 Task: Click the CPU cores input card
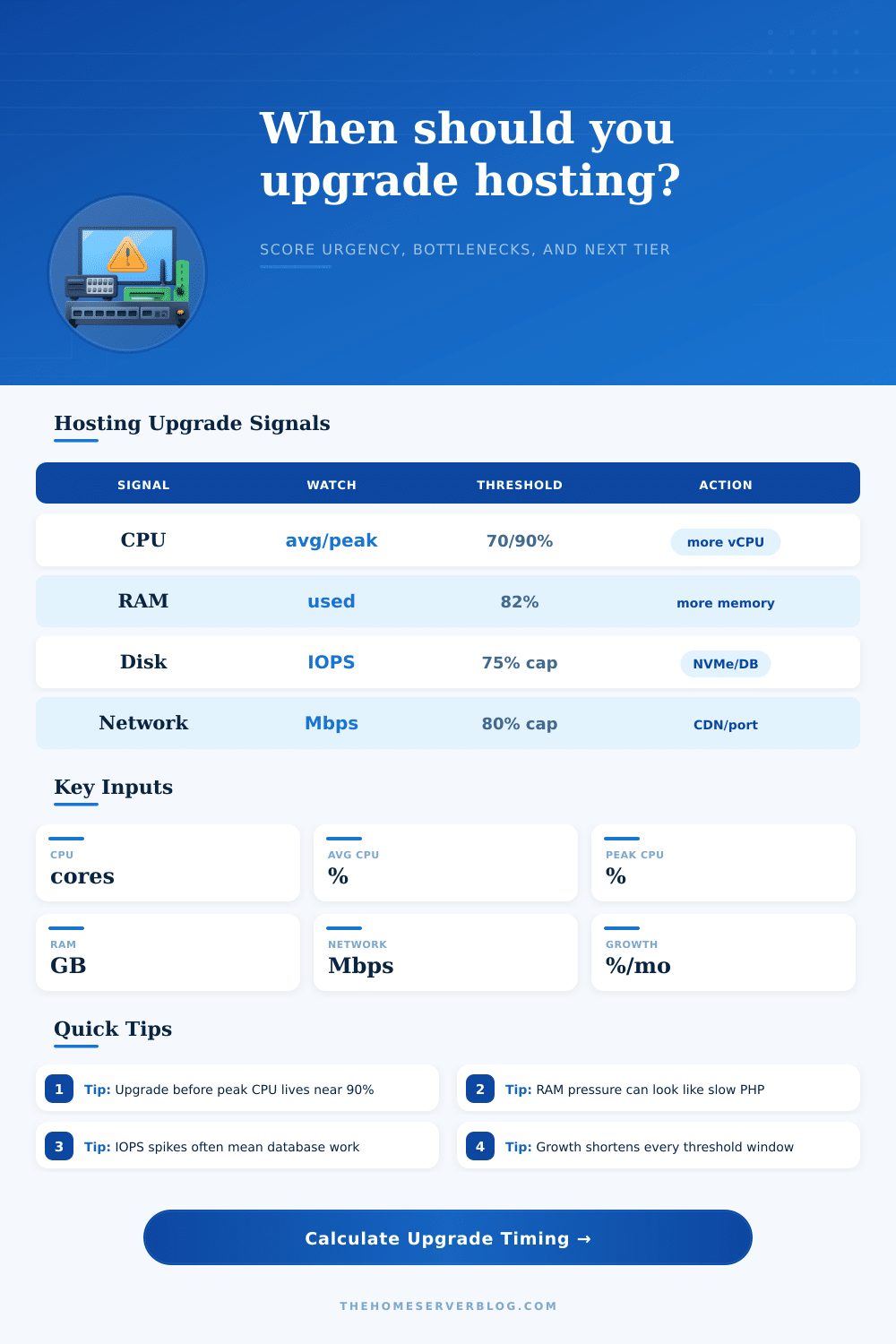point(168,863)
